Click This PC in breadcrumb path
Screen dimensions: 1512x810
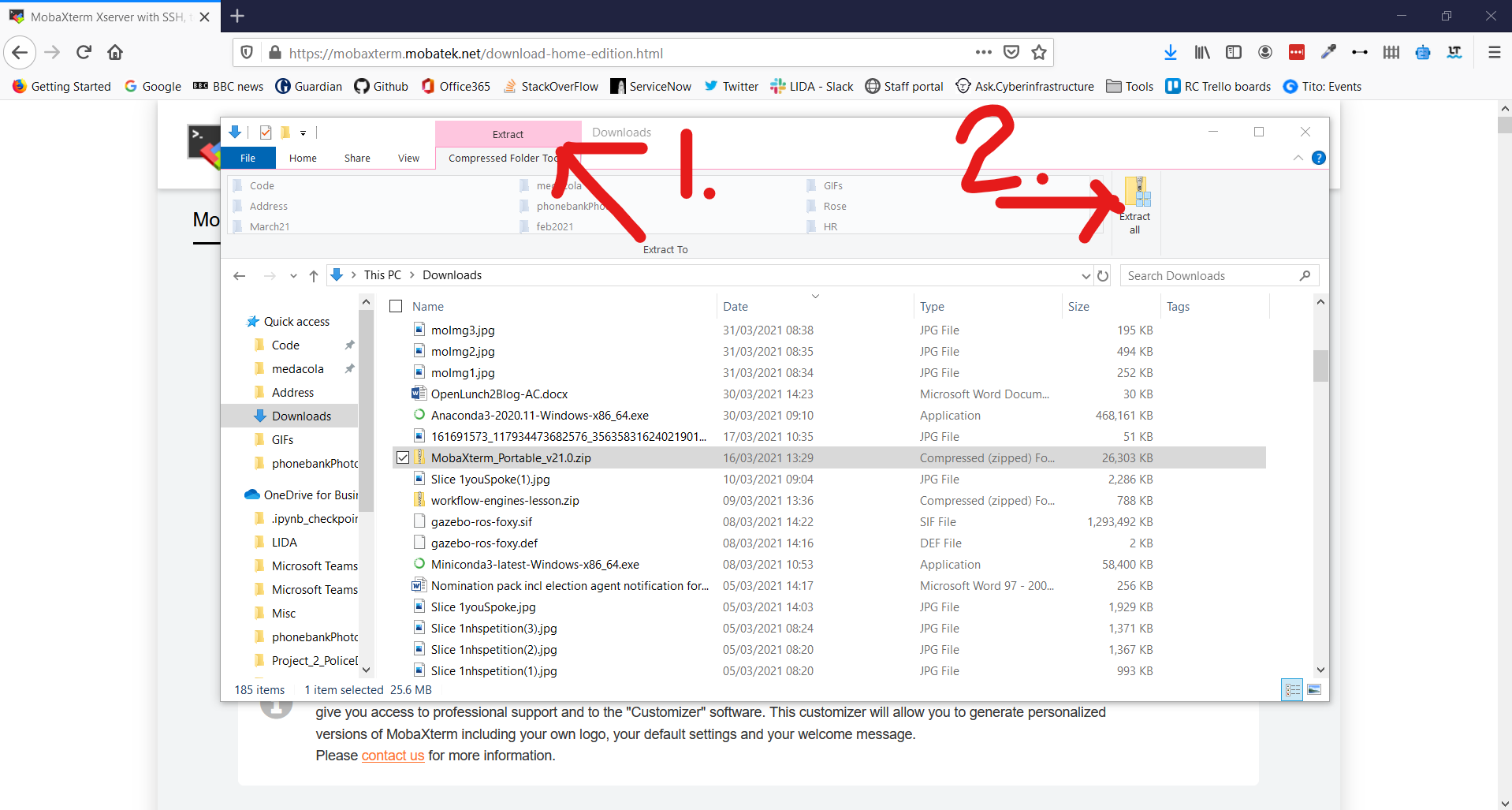pos(382,275)
